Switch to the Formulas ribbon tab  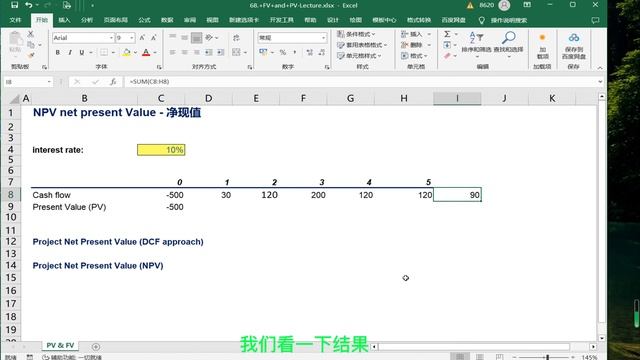click(144, 20)
